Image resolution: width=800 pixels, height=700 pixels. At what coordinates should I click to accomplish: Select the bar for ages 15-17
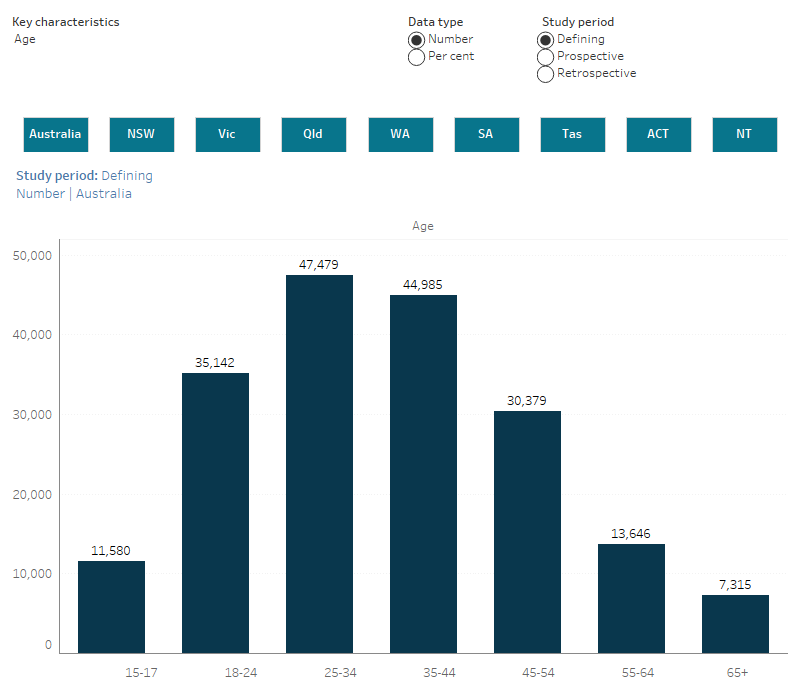(x=111, y=600)
